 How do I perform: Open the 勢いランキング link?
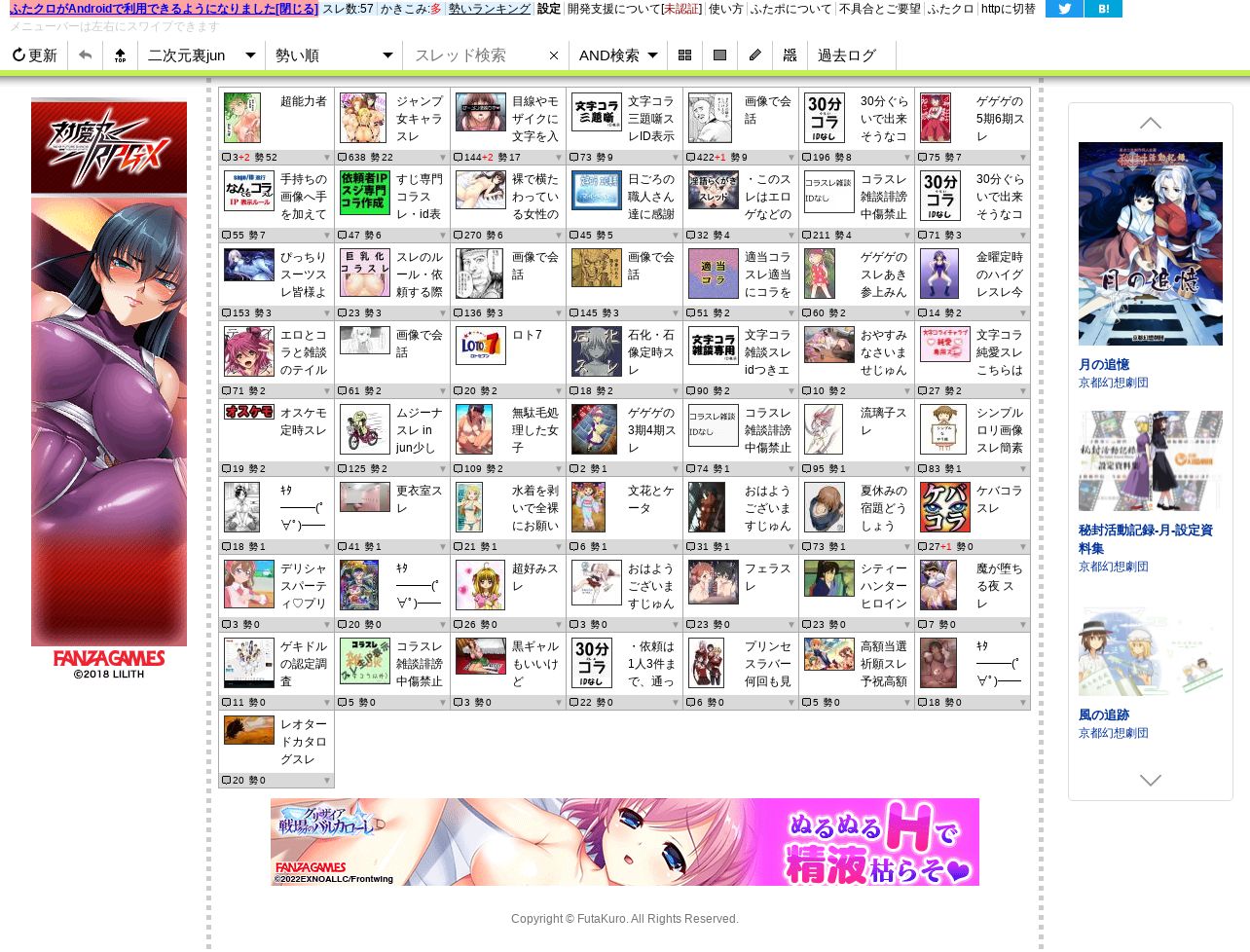tap(490, 9)
